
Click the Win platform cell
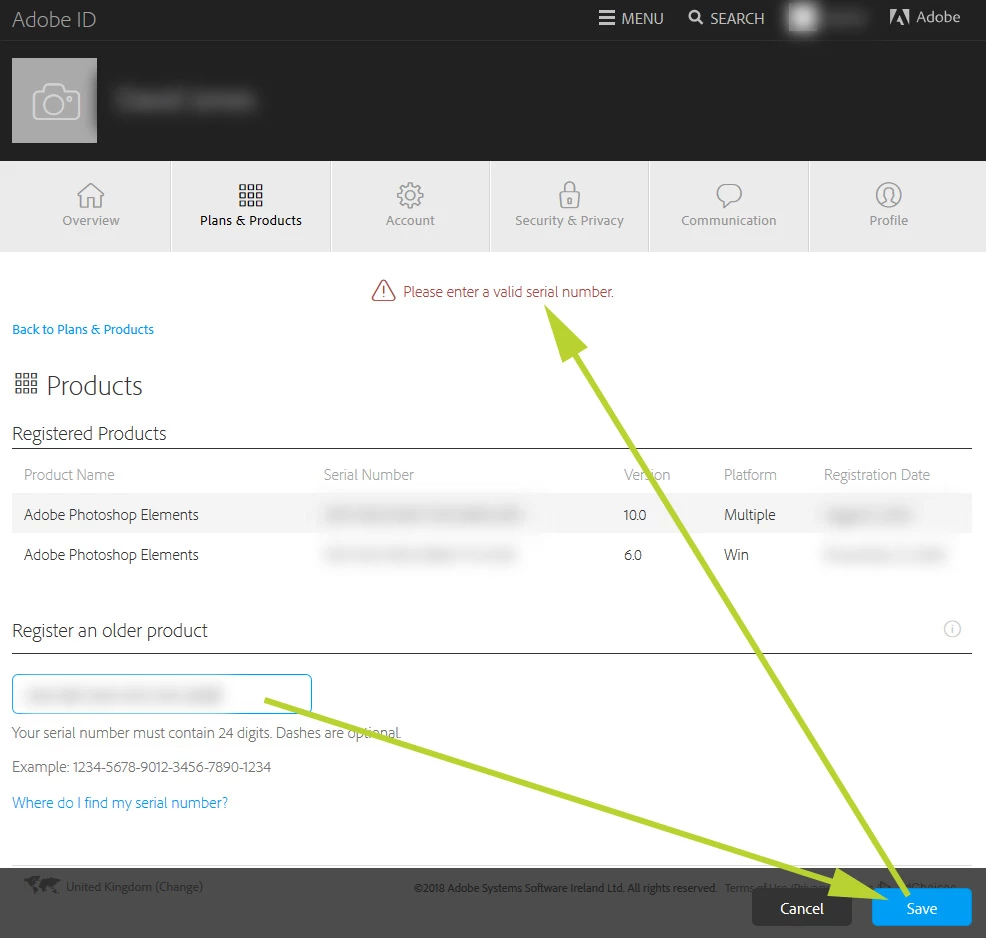click(x=736, y=555)
